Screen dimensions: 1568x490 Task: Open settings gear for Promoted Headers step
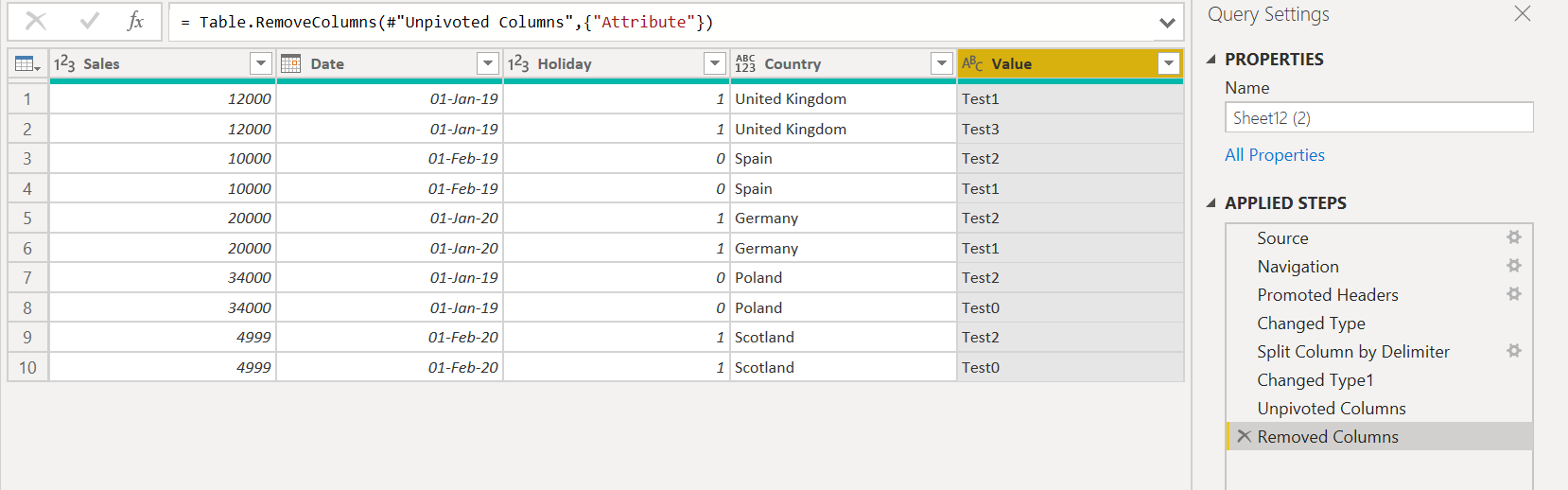(x=1514, y=294)
